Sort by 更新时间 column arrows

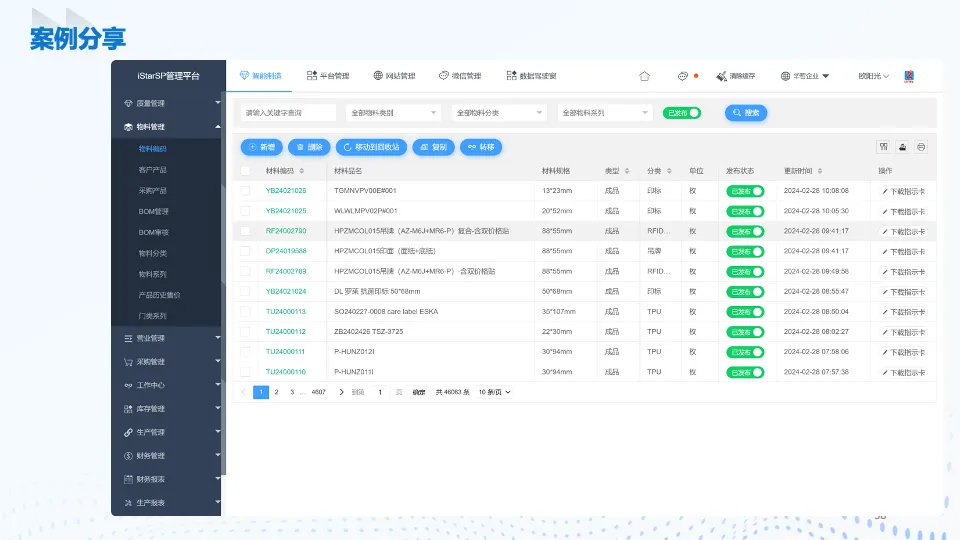[820, 171]
